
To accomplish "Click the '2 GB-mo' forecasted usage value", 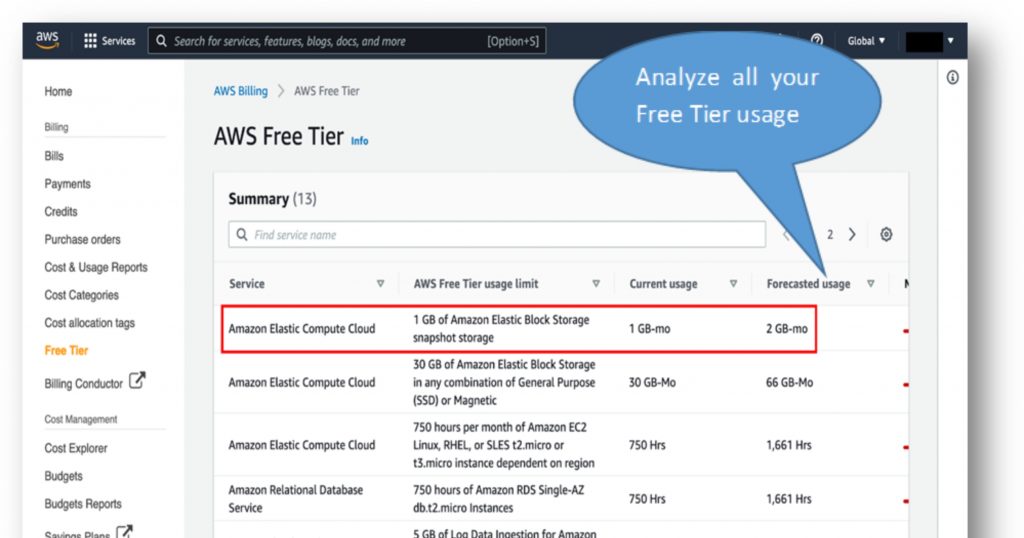I will 787,328.
